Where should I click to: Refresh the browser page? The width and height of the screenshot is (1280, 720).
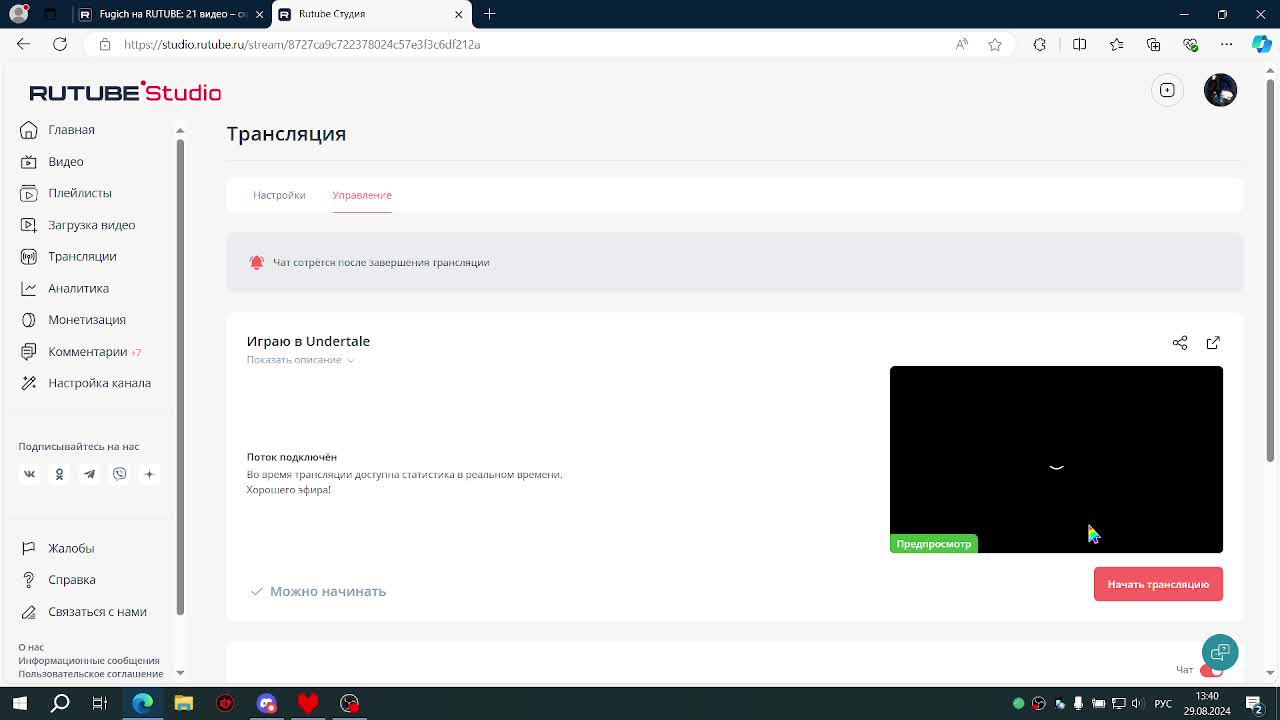[x=60, y=44]
